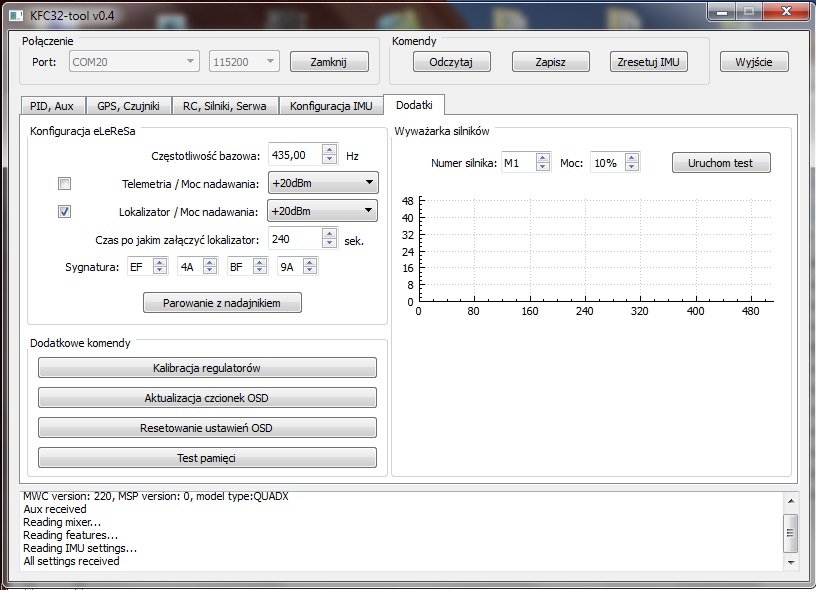Click the base frequency input field
The image size is (816, 590).
[294, 155]
